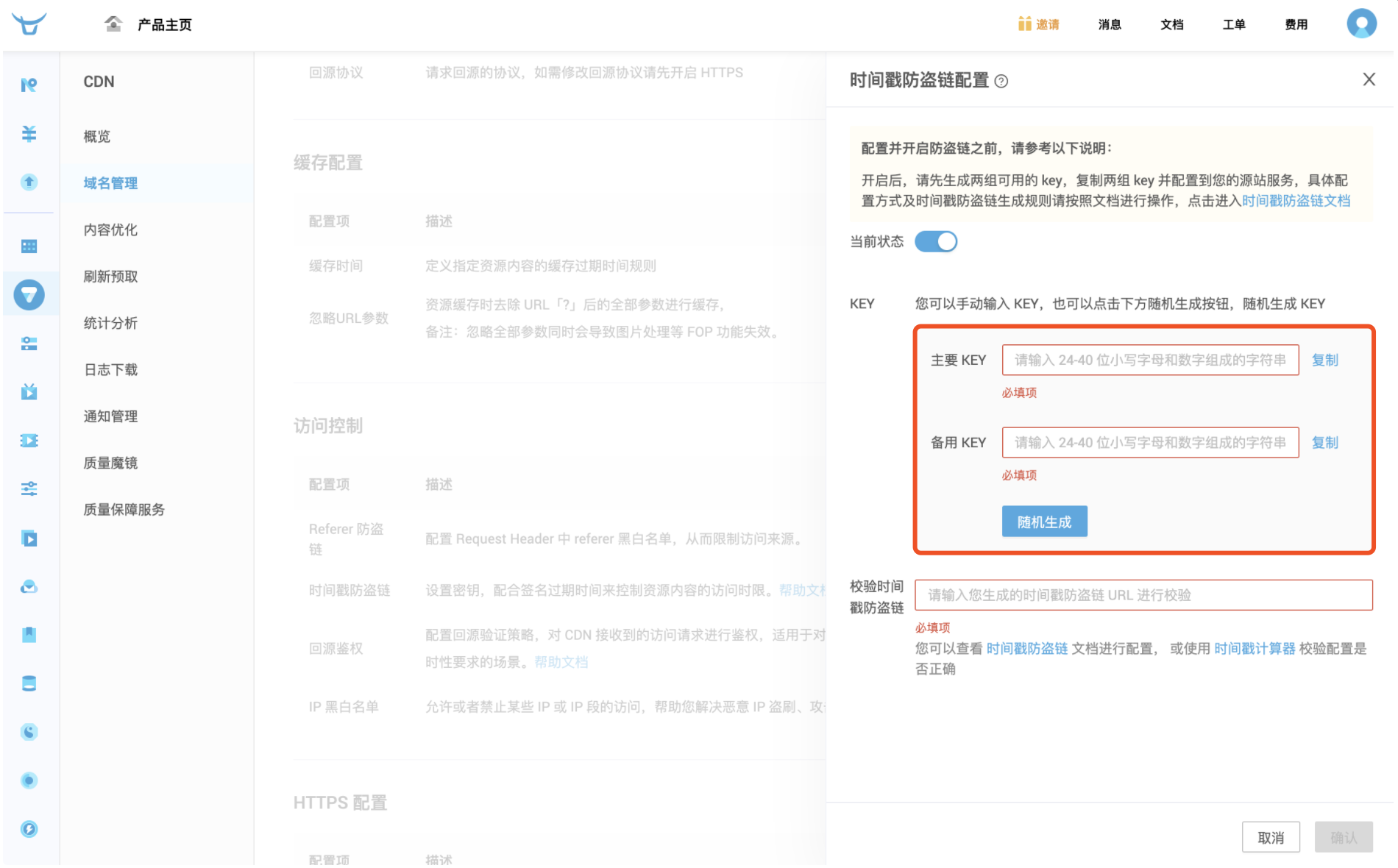This screenshot has width=1398, height=868.
Task: Select the highlighted CDN shield icon in sidebar
Action: point(29,294)
